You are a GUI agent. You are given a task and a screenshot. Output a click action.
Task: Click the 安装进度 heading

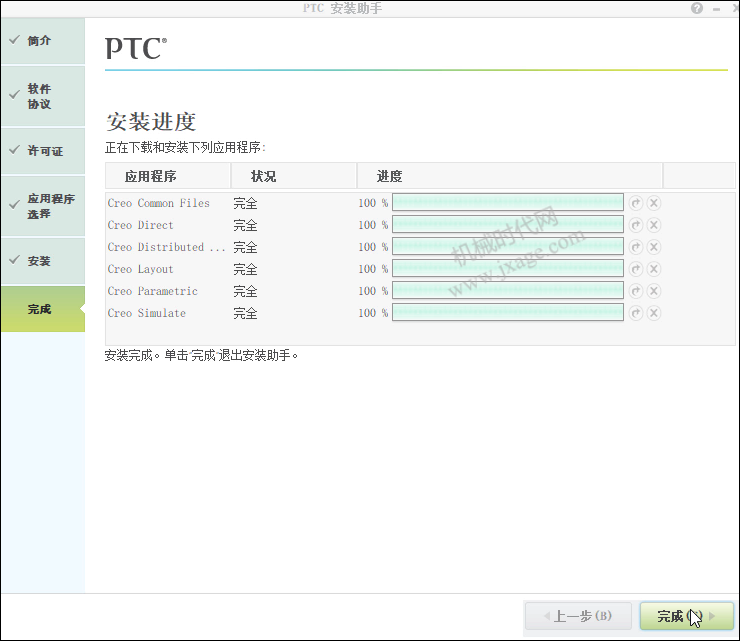(x=151, y=122)
